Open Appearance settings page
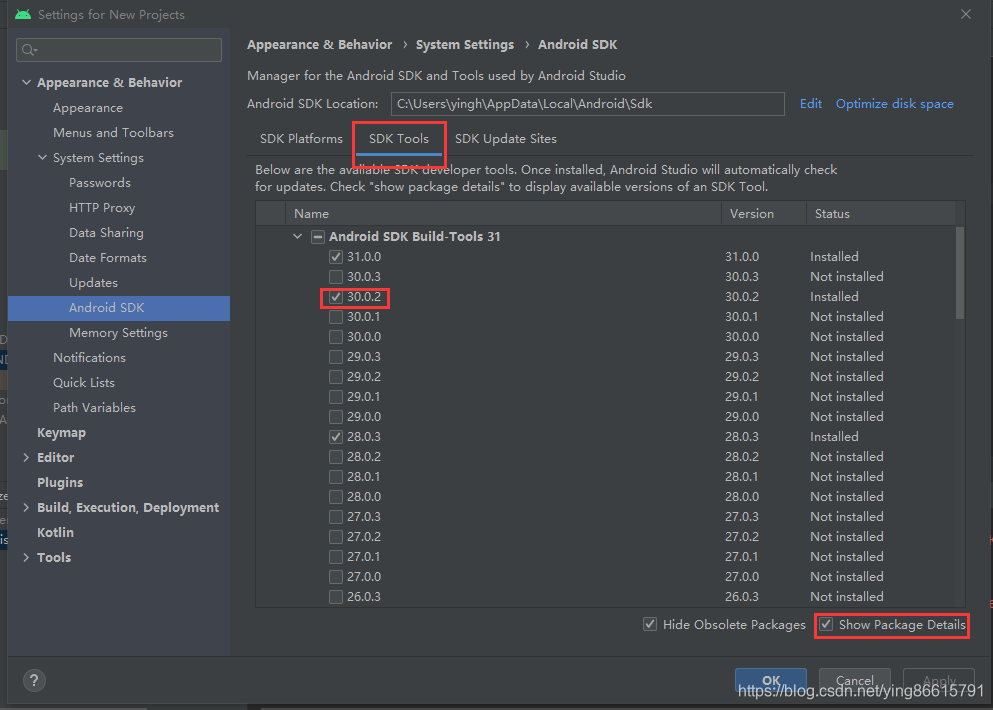The image size is (993, 710). [x=88, y=108]
